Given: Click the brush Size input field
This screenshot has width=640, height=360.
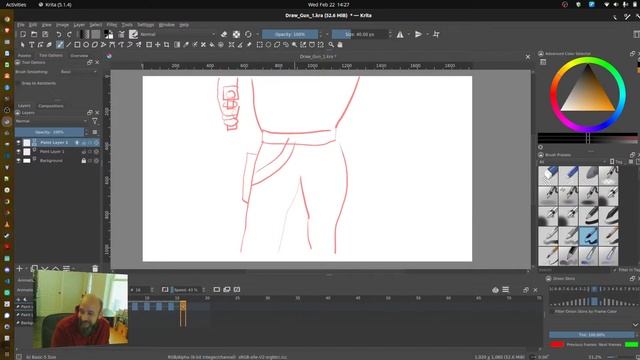Looking at the screenshot, I should (x=360, y=34).
